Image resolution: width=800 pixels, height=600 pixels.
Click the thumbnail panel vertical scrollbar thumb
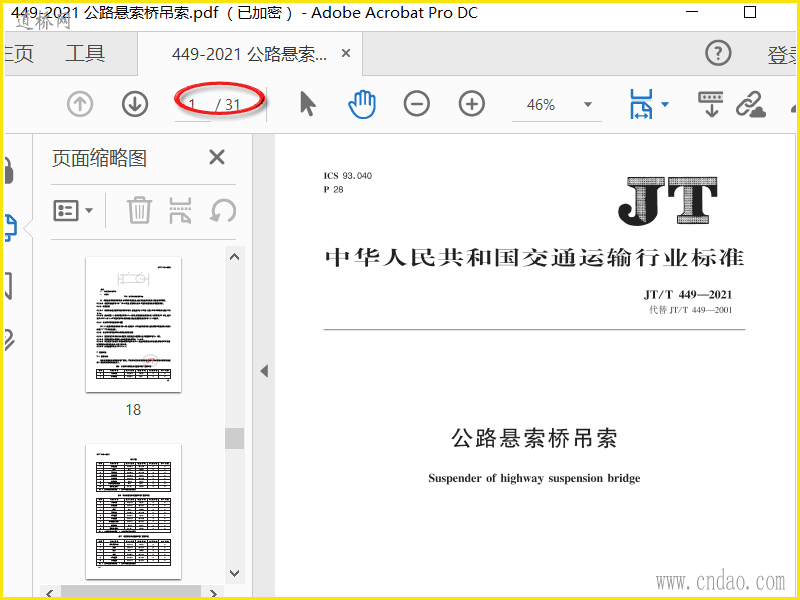tap(235, 438)
